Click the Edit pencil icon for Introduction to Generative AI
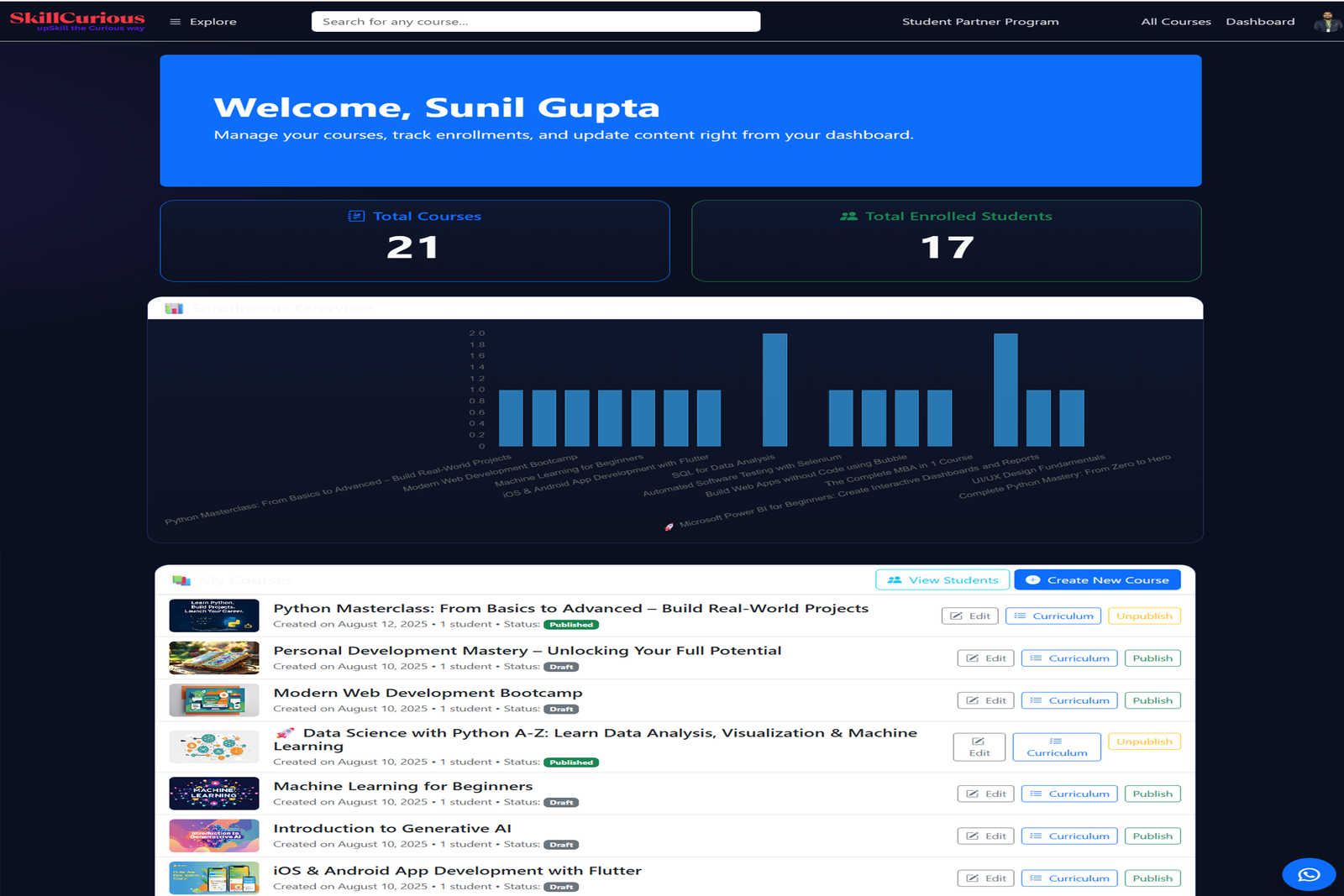This screenshot has width=1344, height=896. click(974, 836)
